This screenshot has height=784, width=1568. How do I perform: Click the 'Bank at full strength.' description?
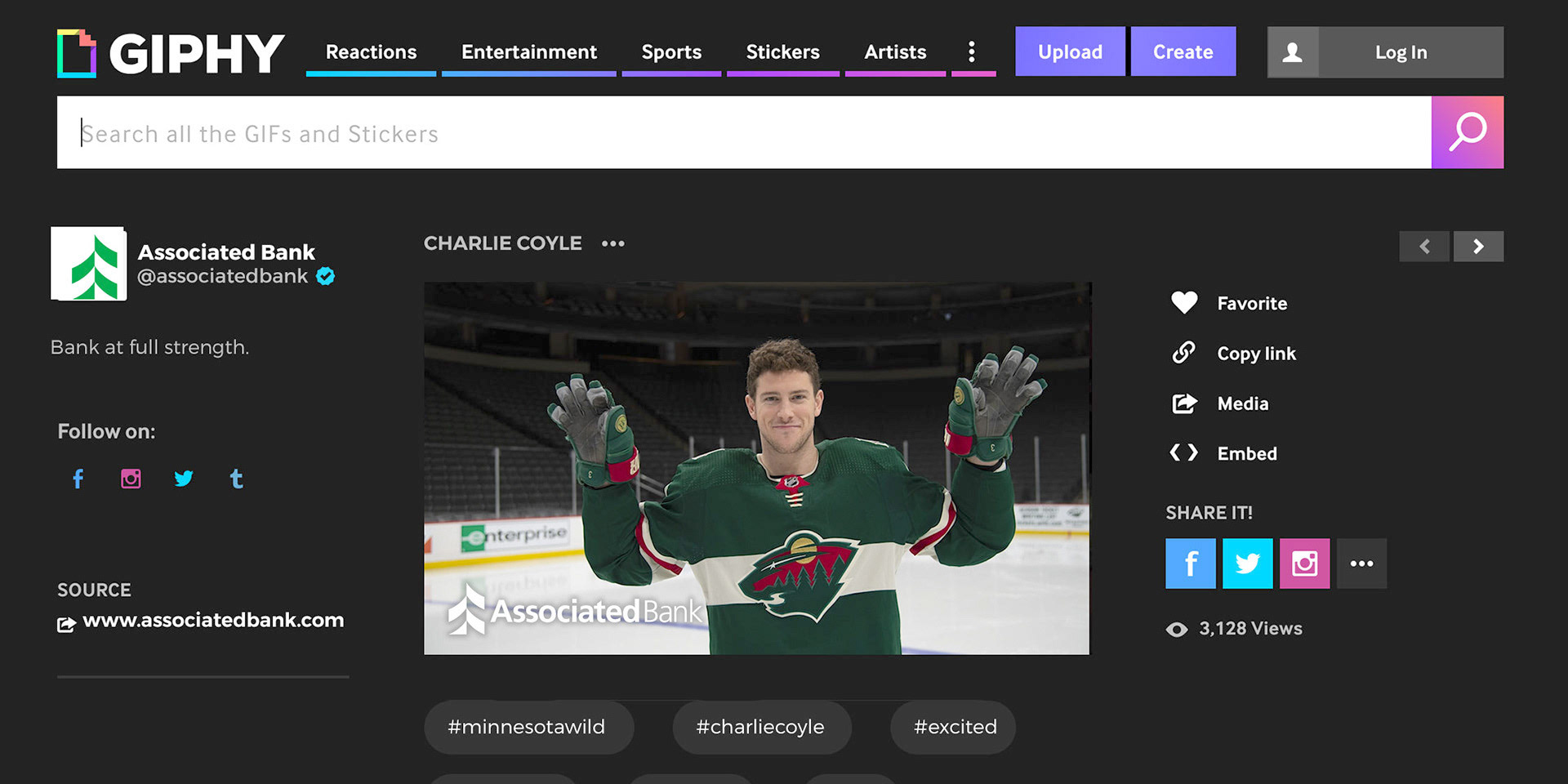(149, 347)
